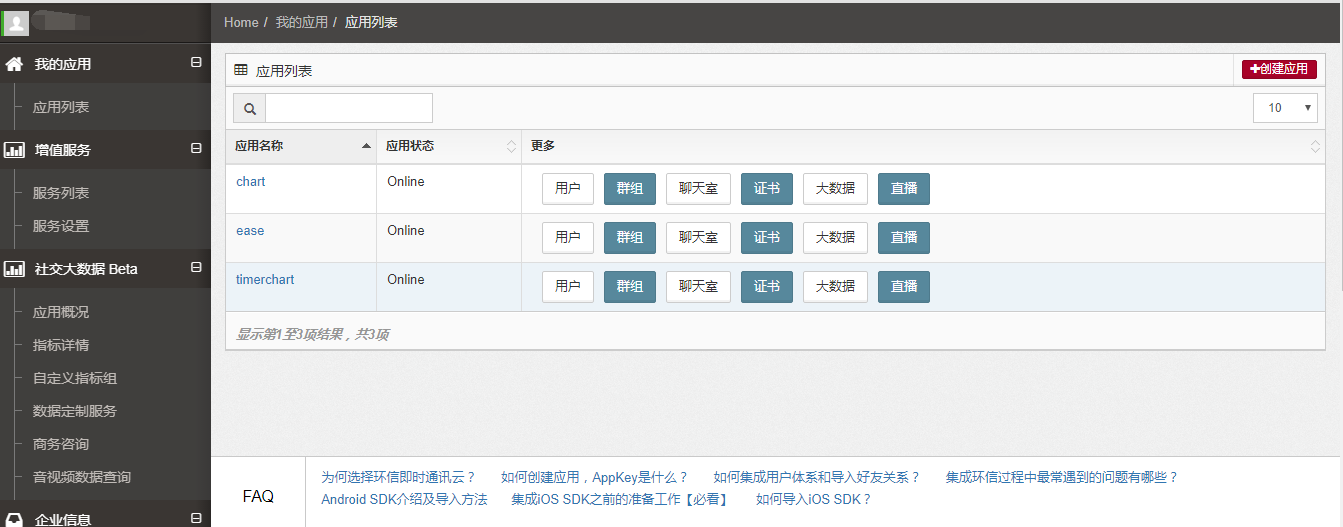Click 证书 button in ease row

(x=767, y=238)
